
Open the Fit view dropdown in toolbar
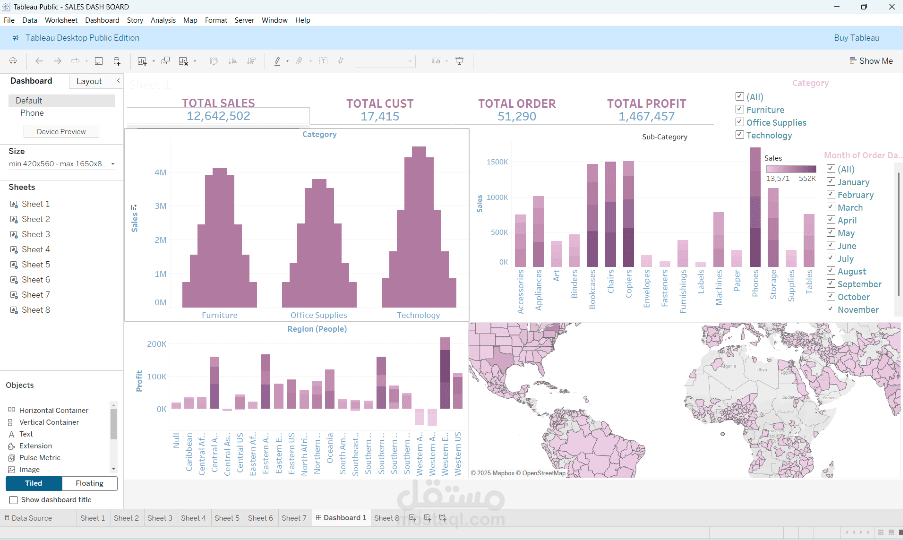(385, 61)
